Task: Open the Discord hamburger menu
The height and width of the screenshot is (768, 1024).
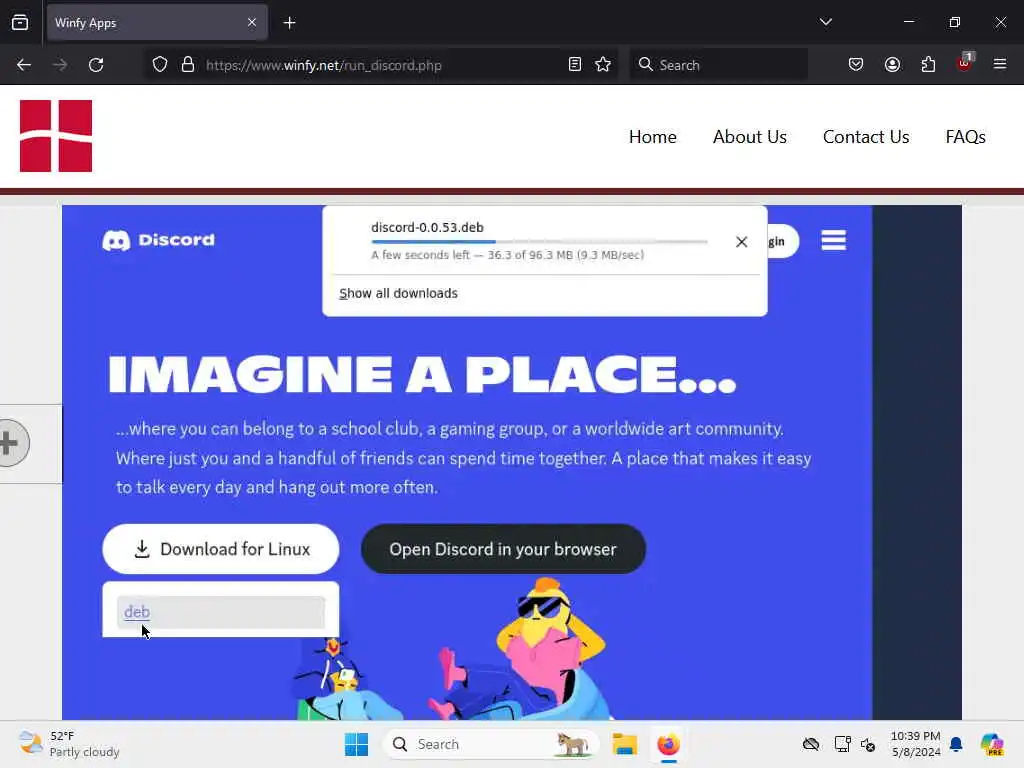Action: (x=833, y=240)
